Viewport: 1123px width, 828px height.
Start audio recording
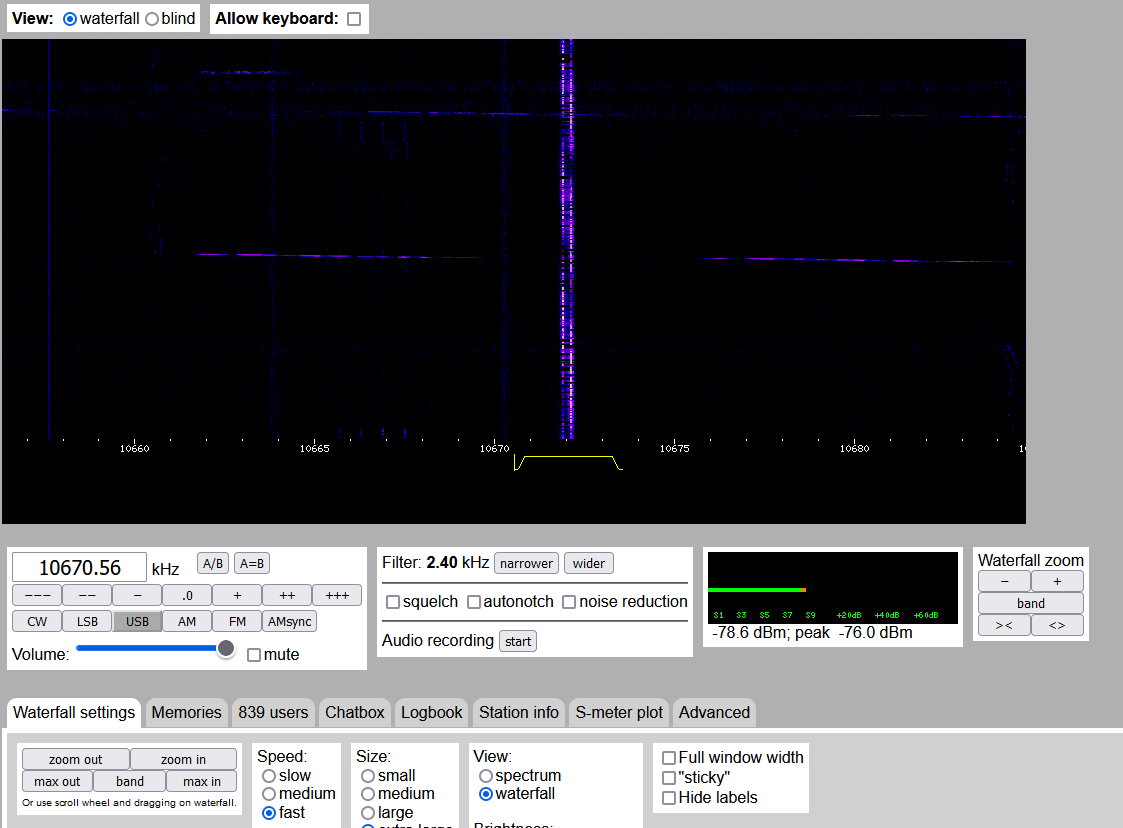click(x=518, y=641)
